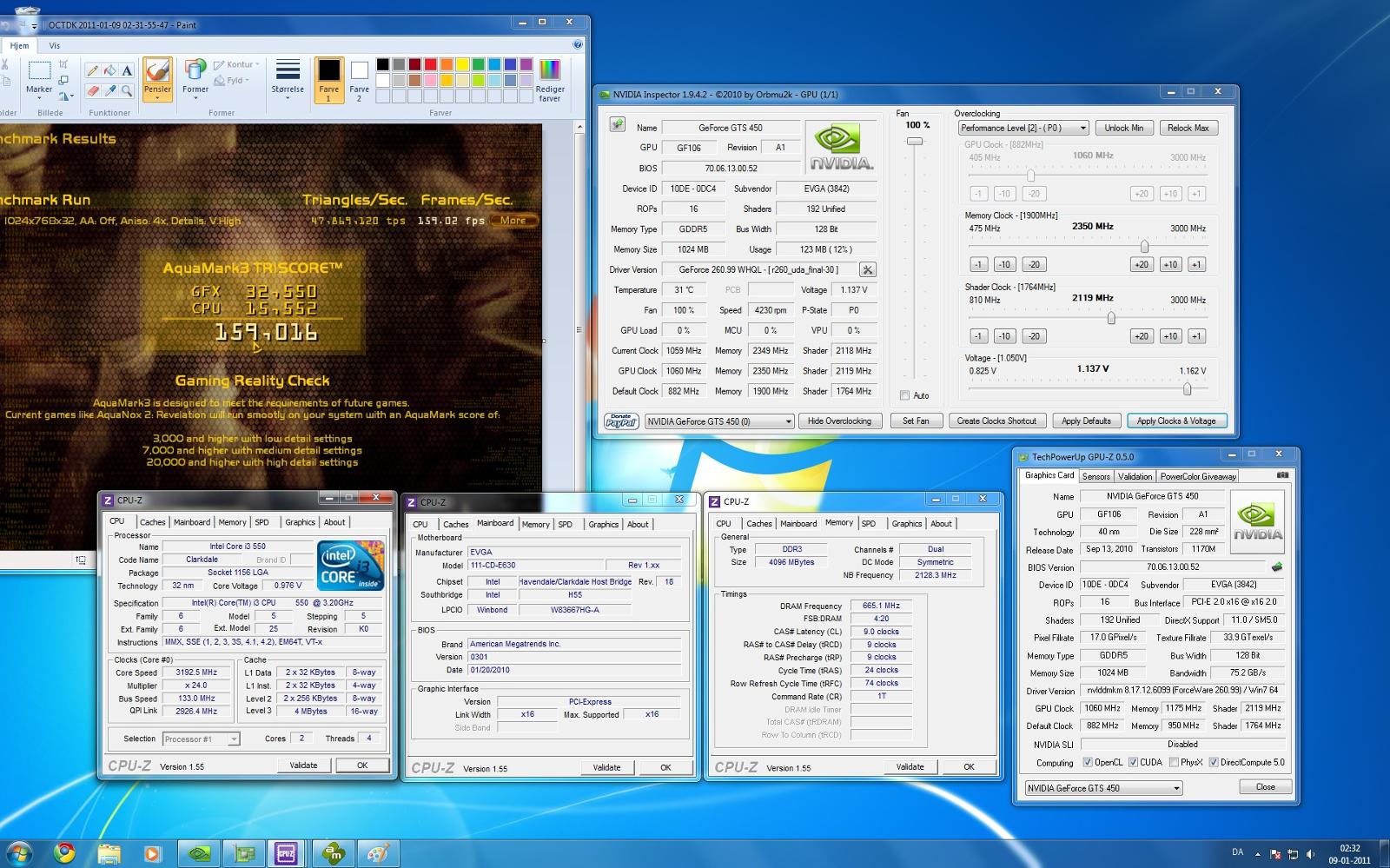Click the PayPal Donate icon

(621, 421)
